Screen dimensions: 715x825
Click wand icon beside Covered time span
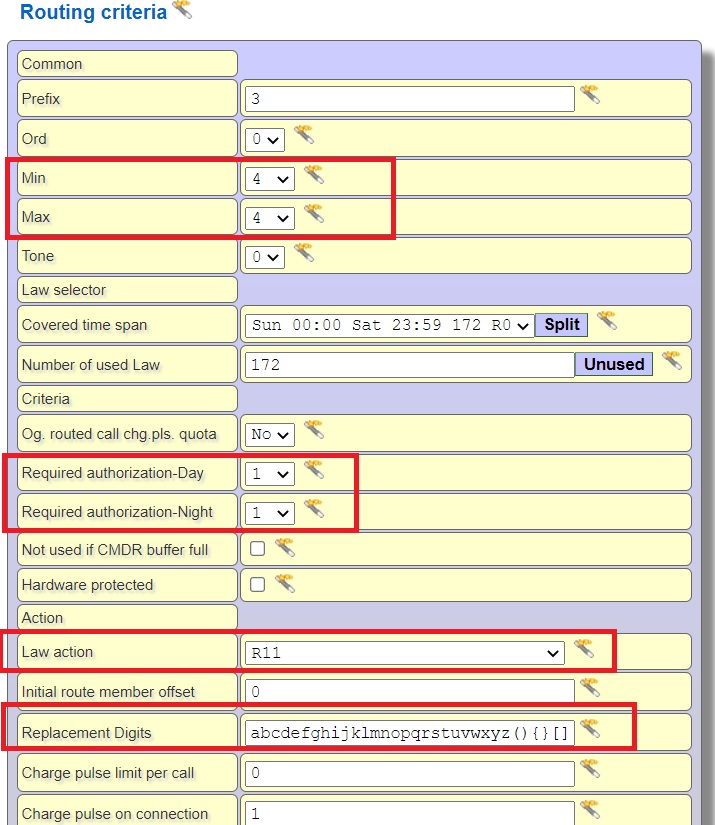pyautogui.click(x=606, y=322)
